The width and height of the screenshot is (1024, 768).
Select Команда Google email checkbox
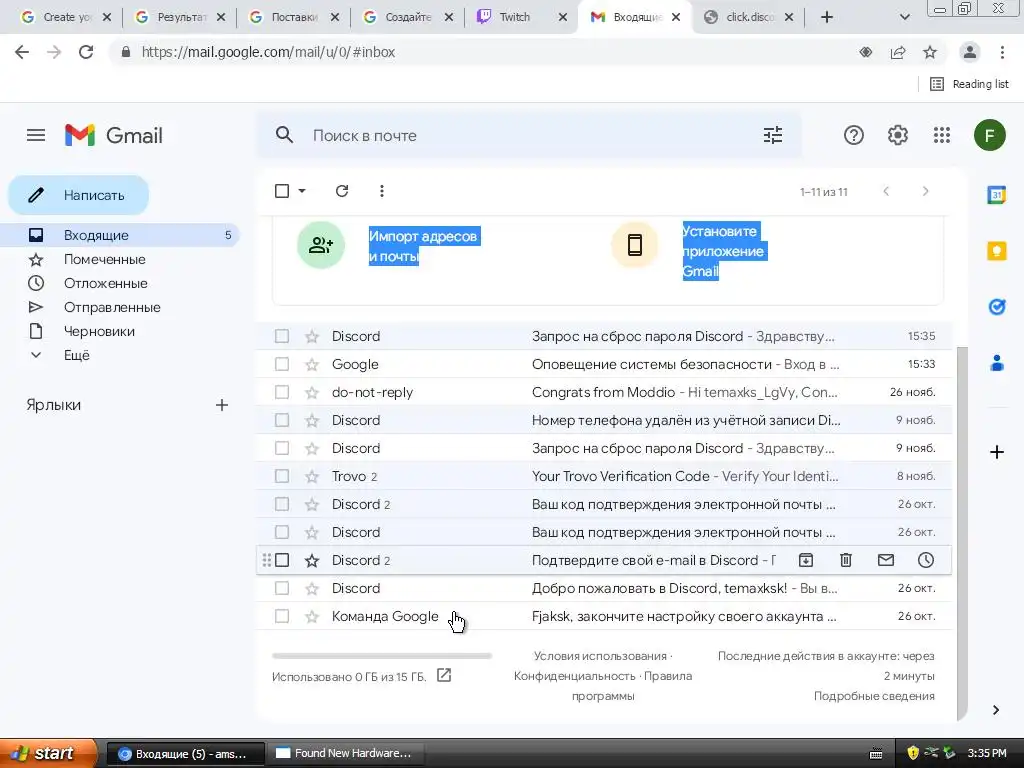(x=282, y=616)
